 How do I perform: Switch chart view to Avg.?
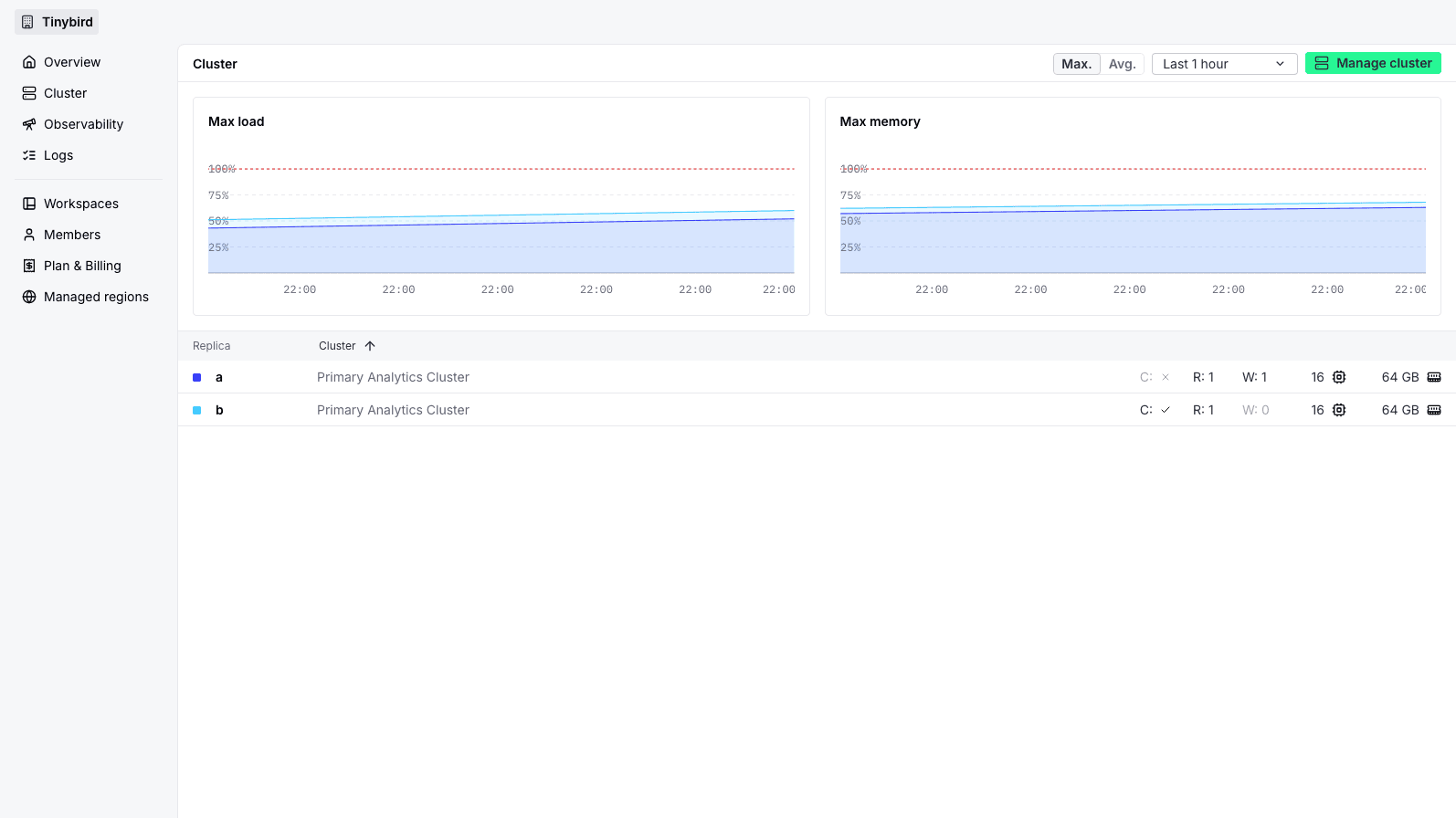click(1122, 64)
